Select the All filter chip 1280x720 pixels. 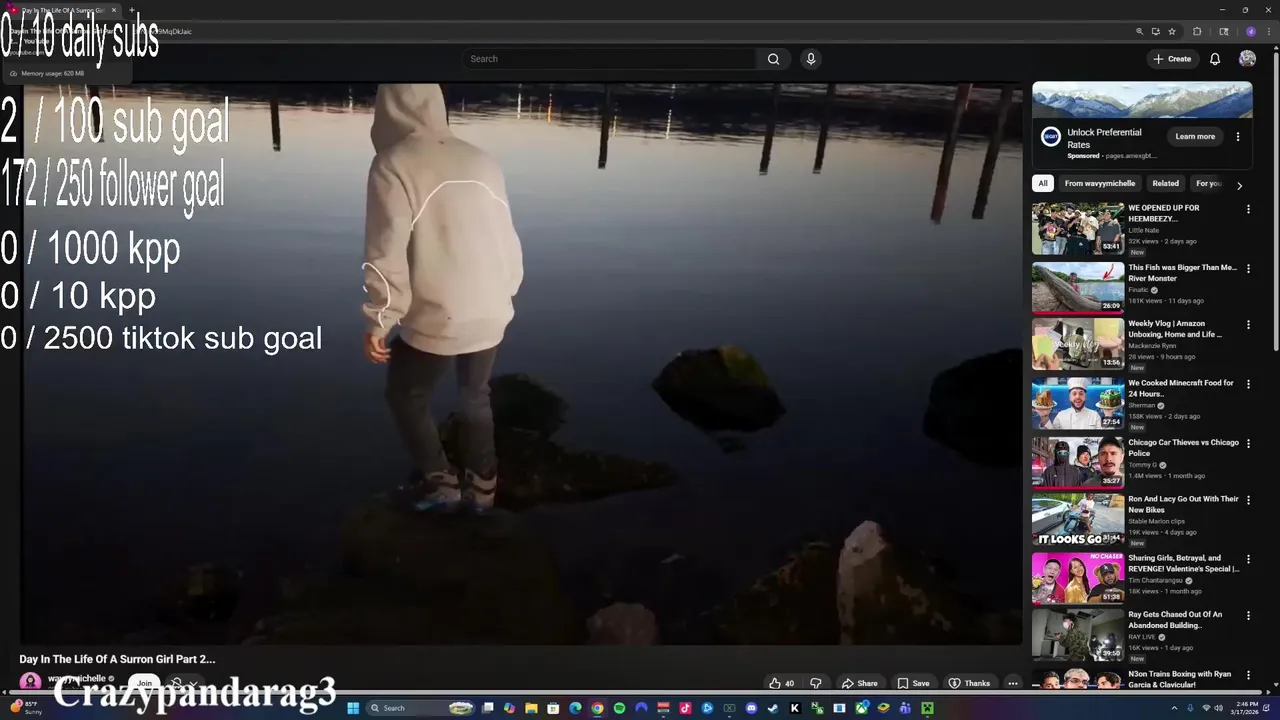[1042, 183]
